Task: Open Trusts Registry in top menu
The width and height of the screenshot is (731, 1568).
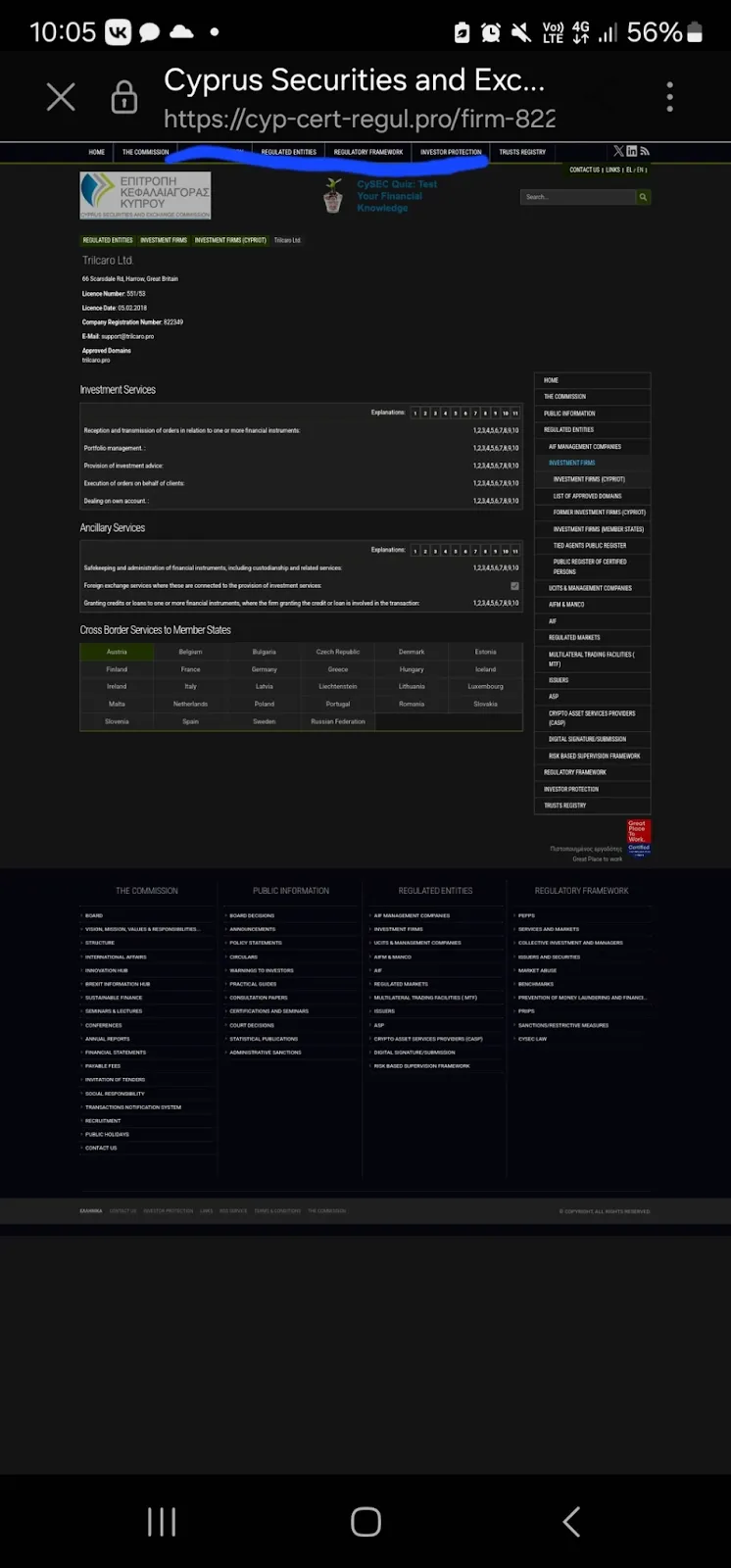Action: pos(522,152)
